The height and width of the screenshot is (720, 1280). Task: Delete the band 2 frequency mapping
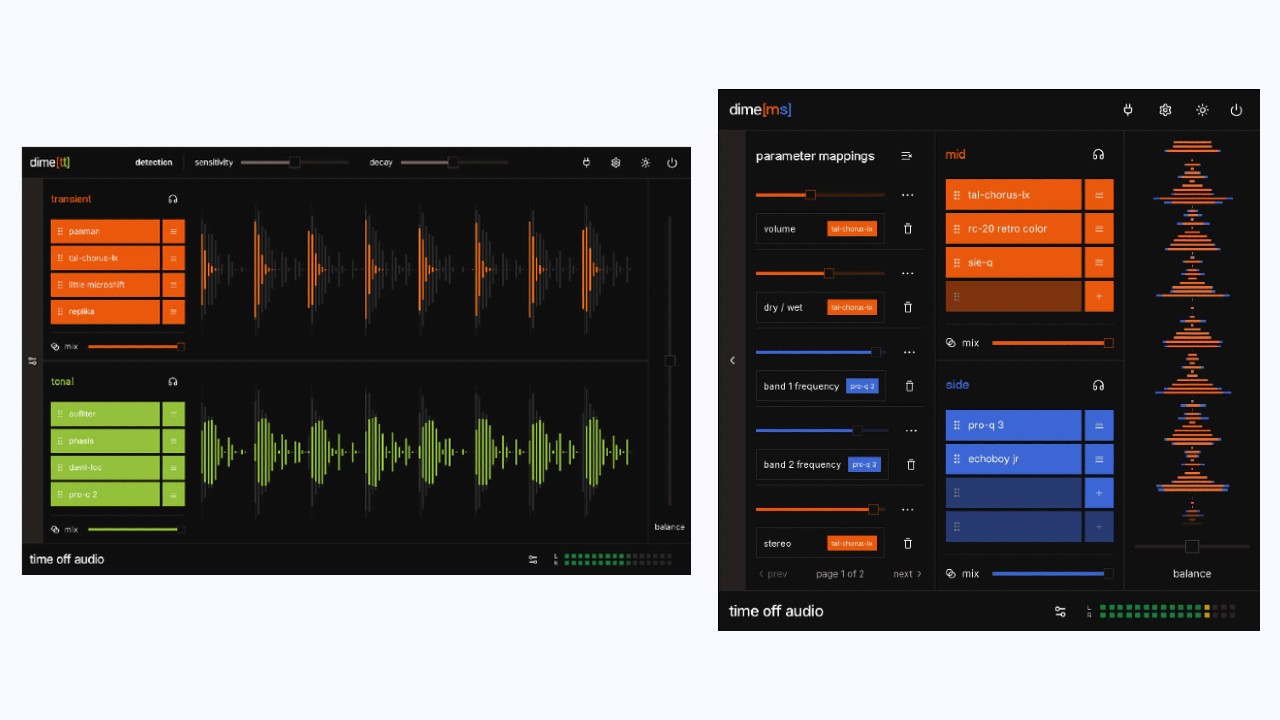coord(911,464)
